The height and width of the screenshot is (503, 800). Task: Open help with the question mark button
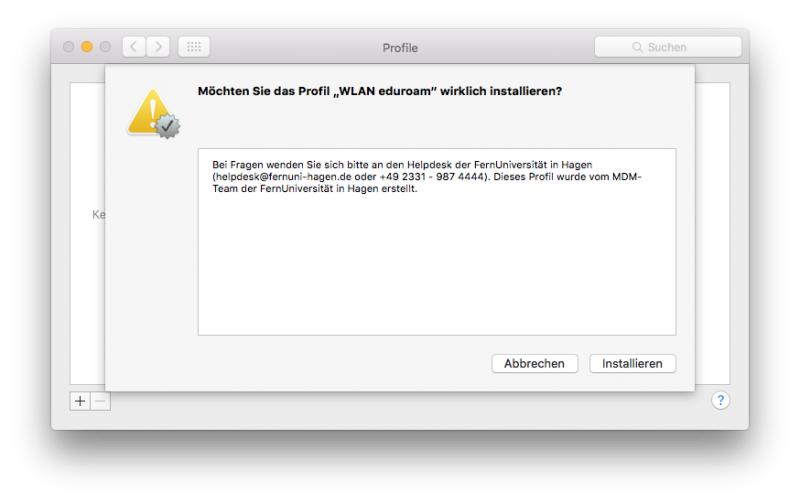click(720, 400)
